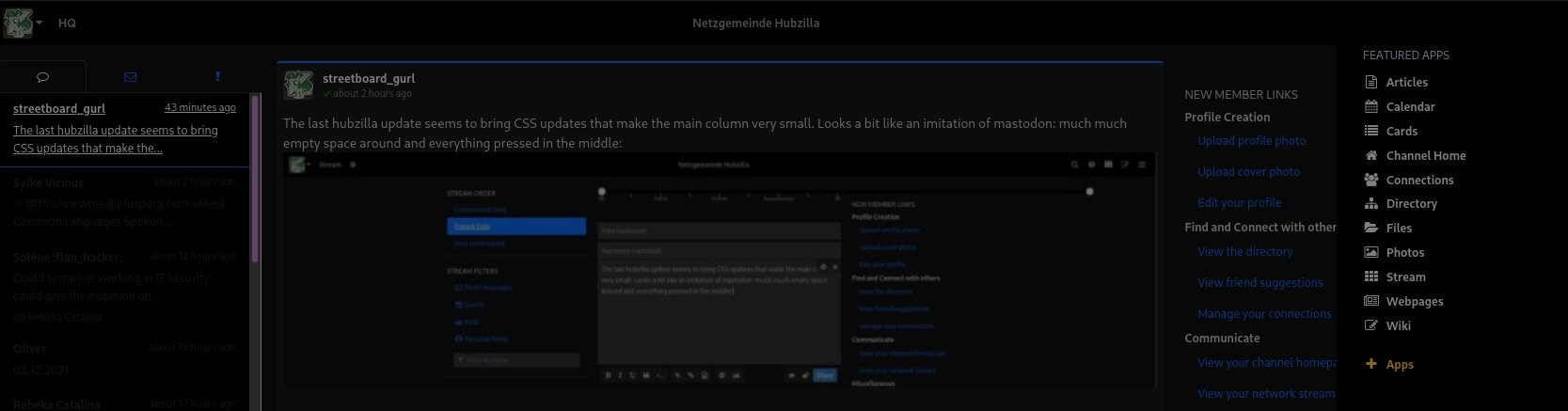Open the embedded screenshot image in post
The image size is (1568, 411).
pos(720,270)
